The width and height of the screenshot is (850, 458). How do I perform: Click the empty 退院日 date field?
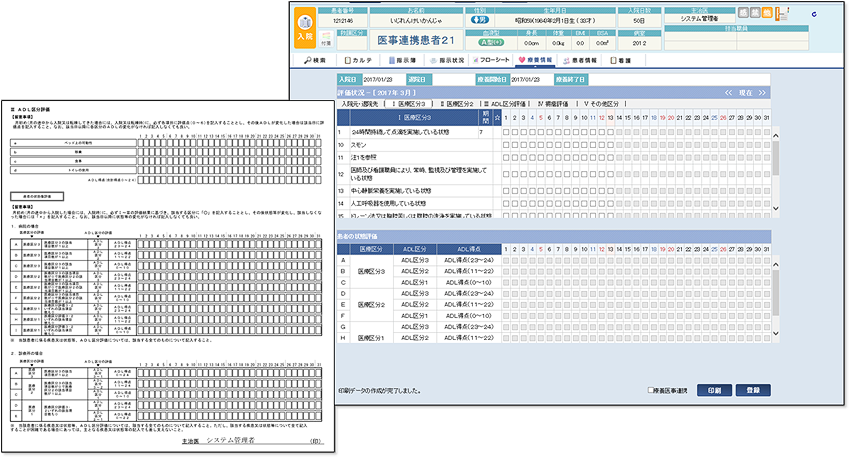point(452,80)
